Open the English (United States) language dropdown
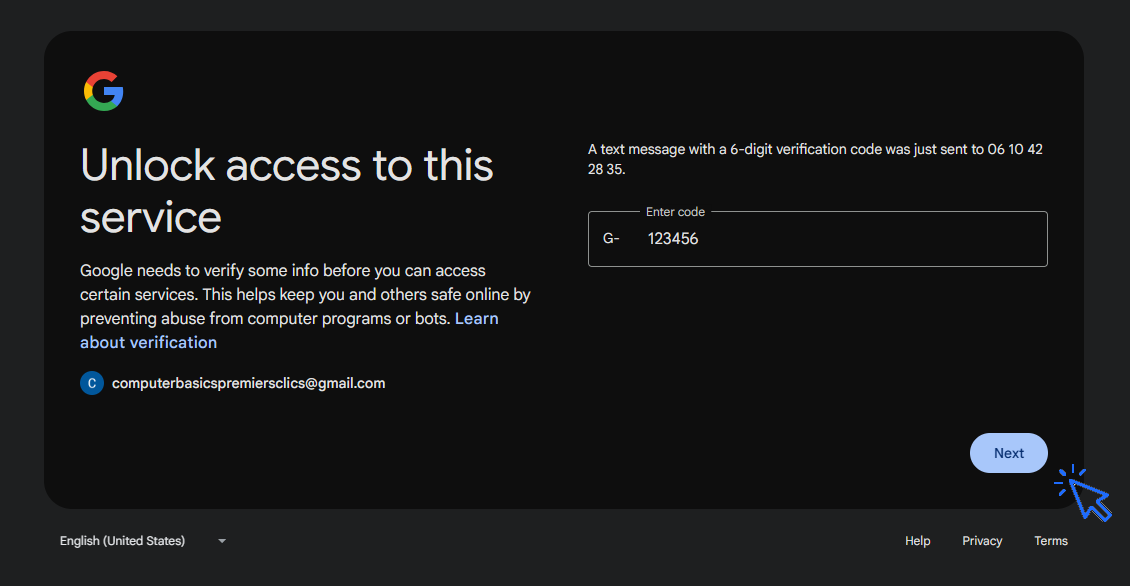Viewport: 1130px width, 586px height. [x=122, y=540]
